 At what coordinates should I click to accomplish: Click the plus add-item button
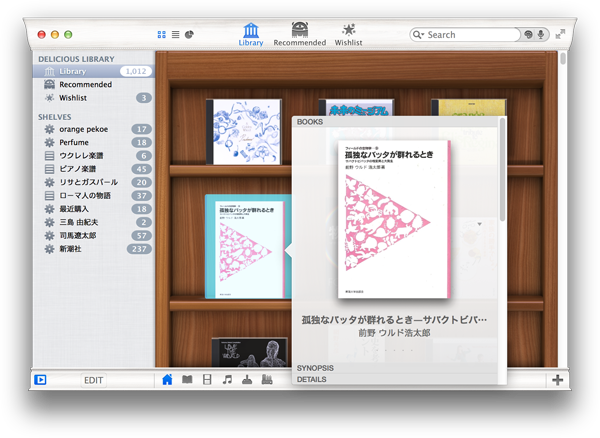click(557, 380)
